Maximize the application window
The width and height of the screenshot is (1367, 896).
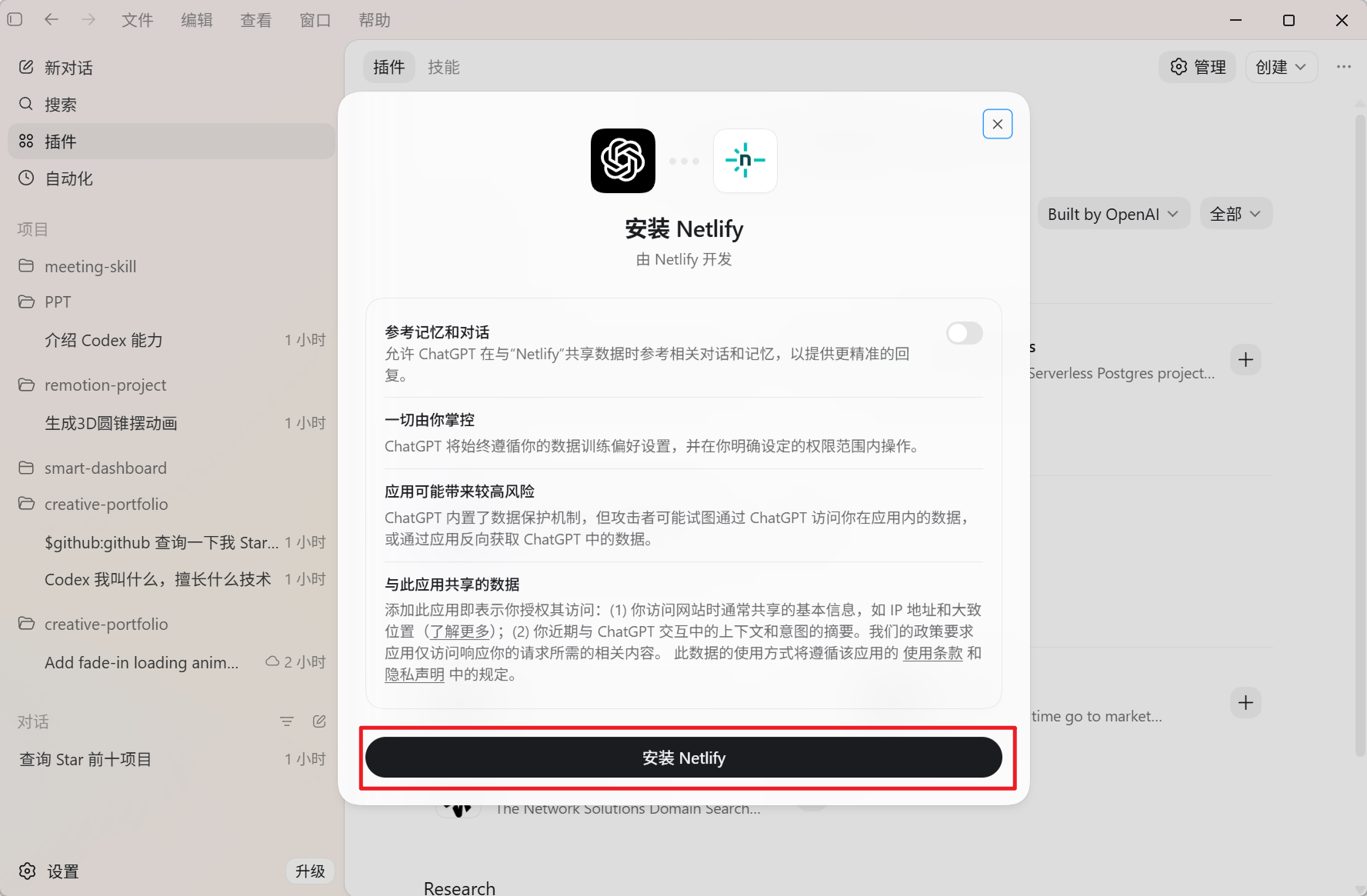[1289, 20]
